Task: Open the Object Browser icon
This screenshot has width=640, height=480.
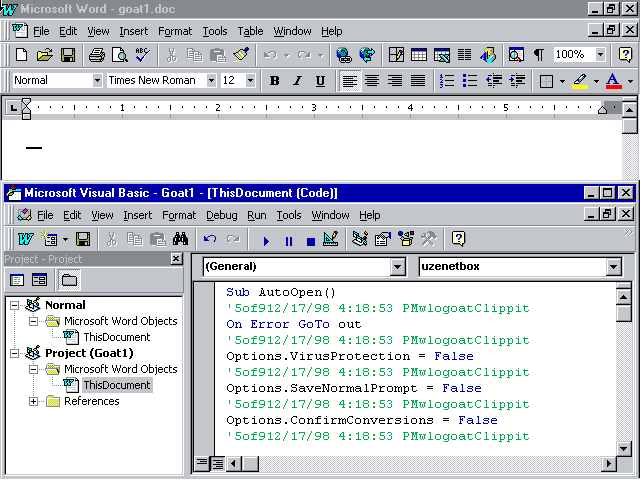Action: pyautogui.click(x=406, y=239)
